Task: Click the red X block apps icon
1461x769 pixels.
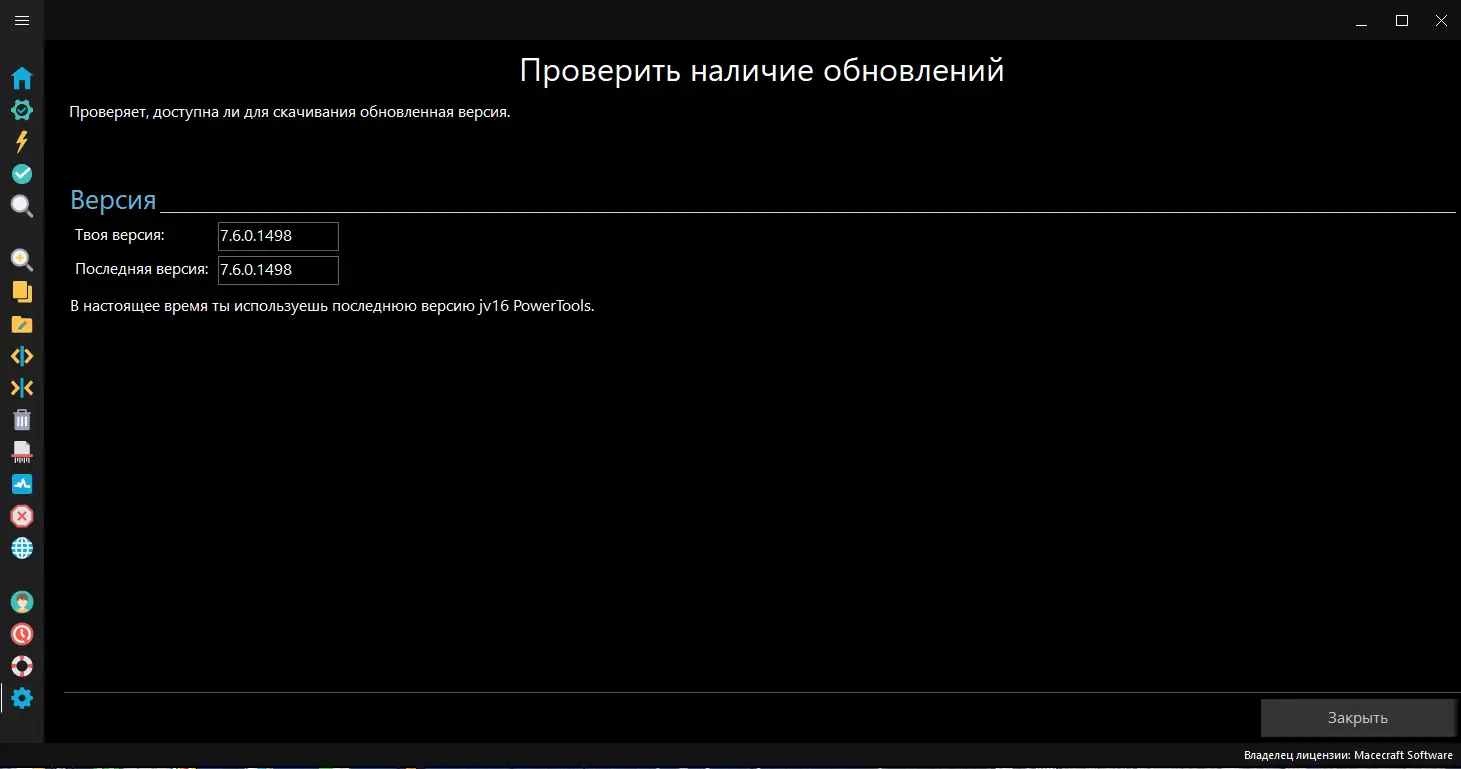Action: click(x=22, y=516)
